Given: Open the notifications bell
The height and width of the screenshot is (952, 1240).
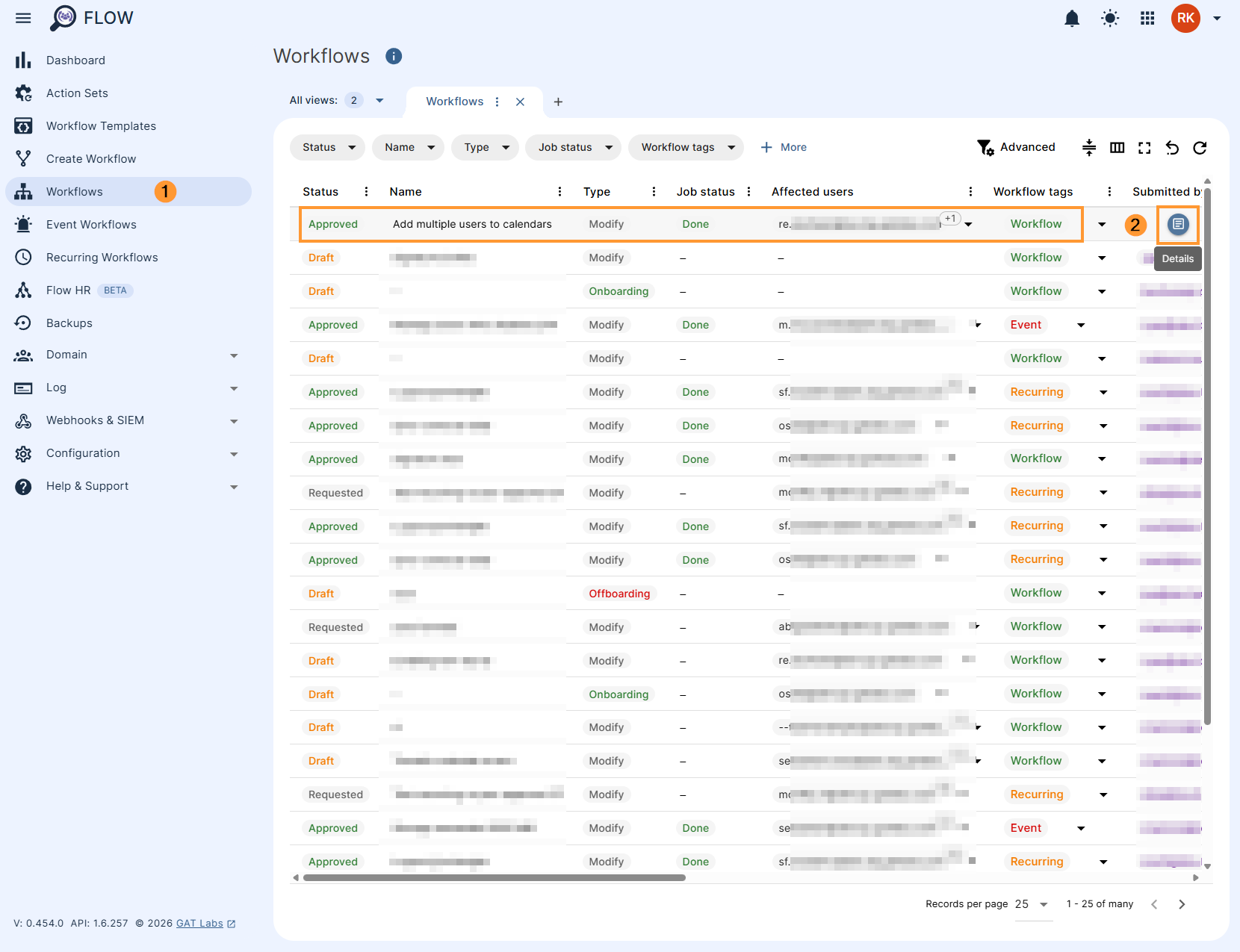Looking at the screenshot, I should [x=1072, y=18].
